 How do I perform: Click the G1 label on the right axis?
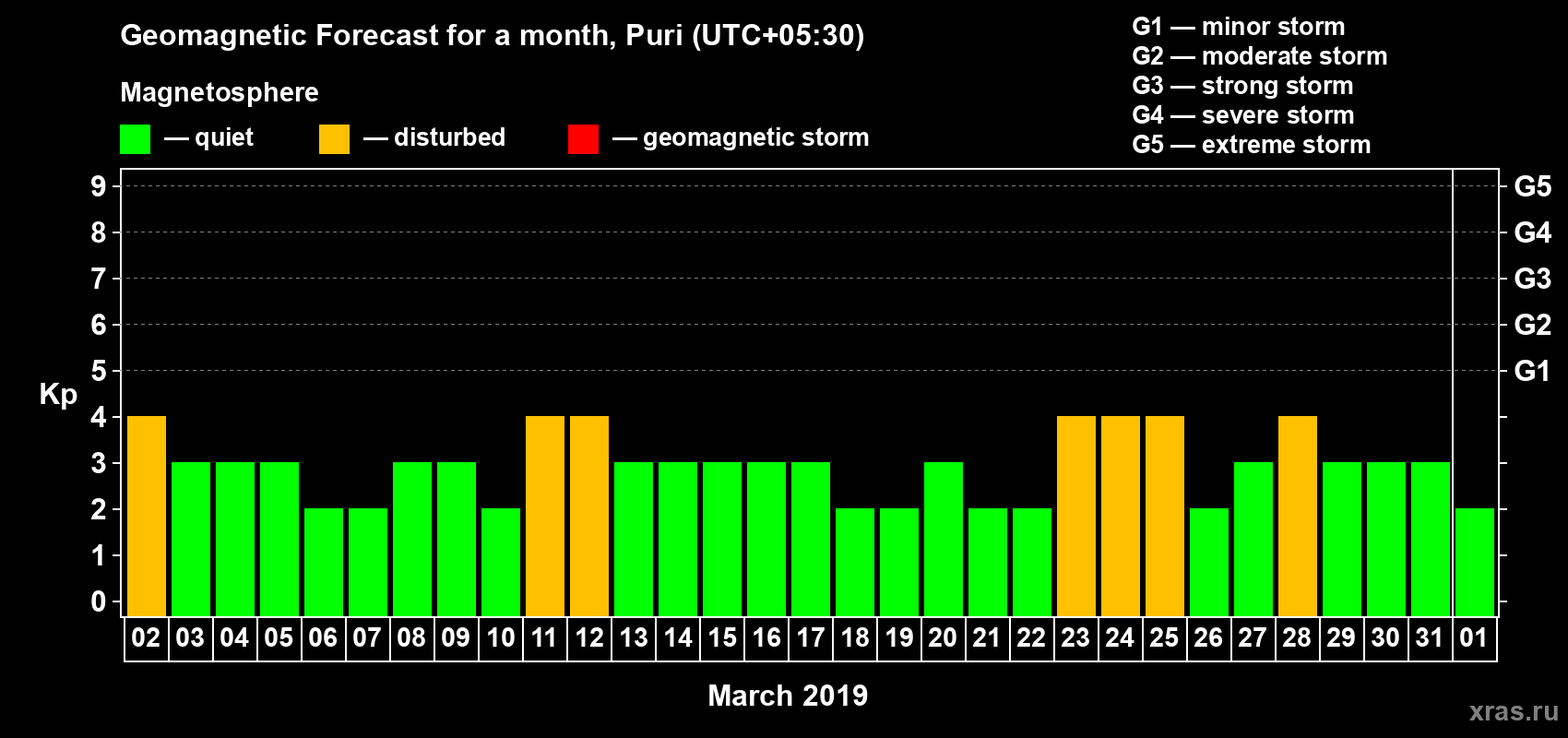[x=1532, y=371]
